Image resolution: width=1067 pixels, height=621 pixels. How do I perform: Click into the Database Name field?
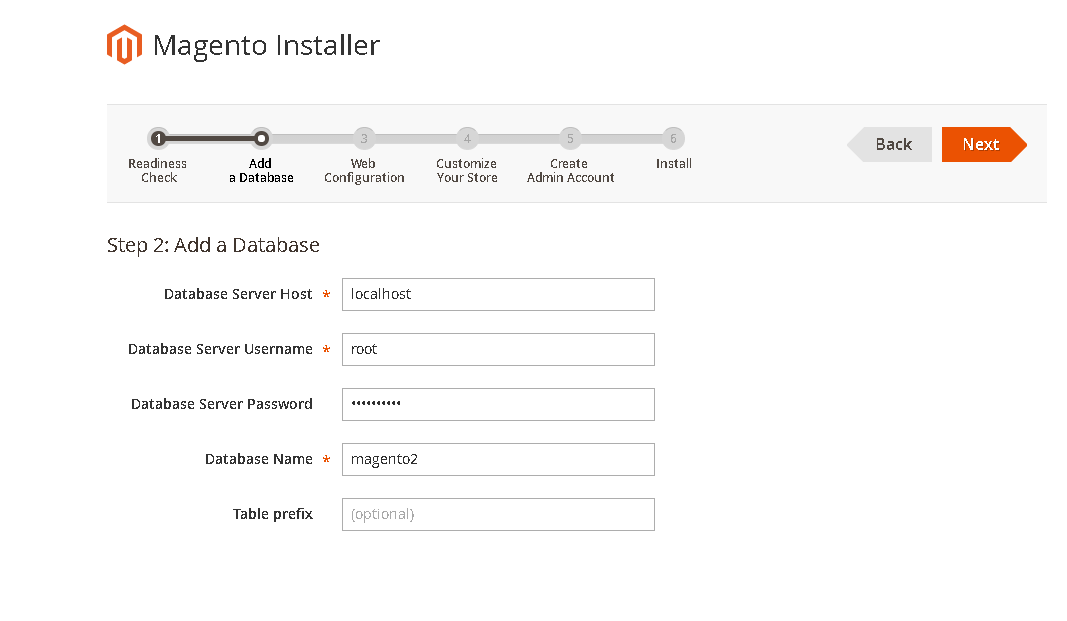click(x=498, y=460)
